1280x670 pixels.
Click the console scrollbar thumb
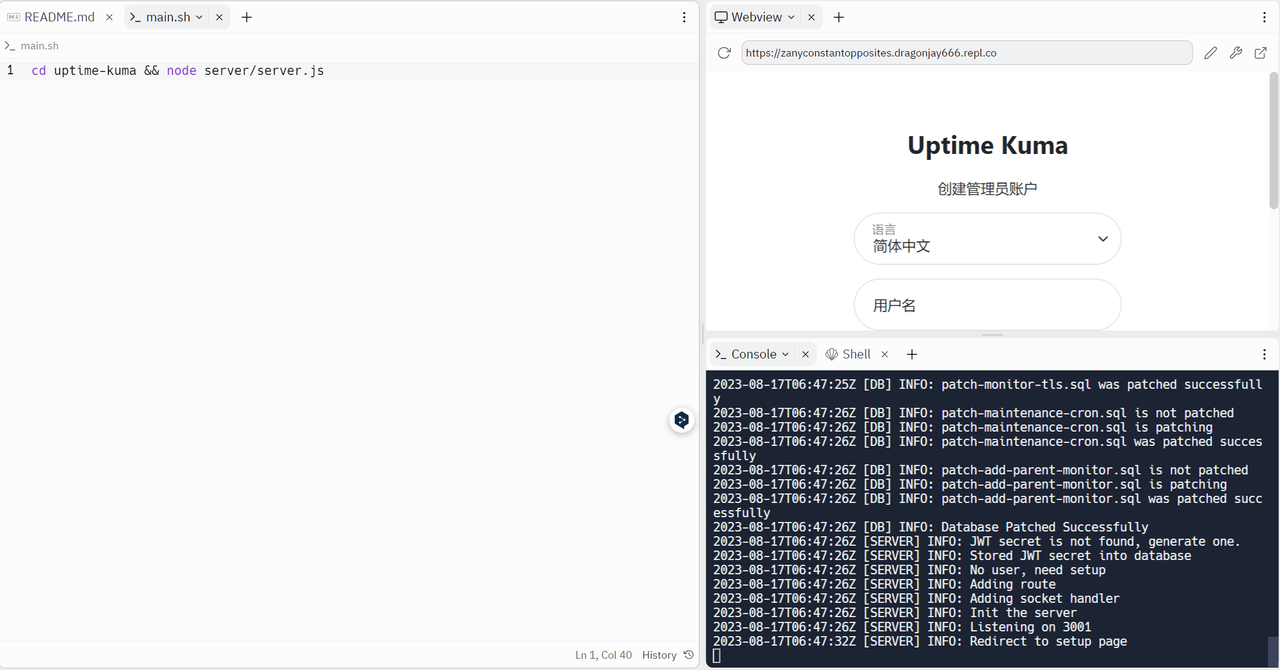tap(1273, 651)
